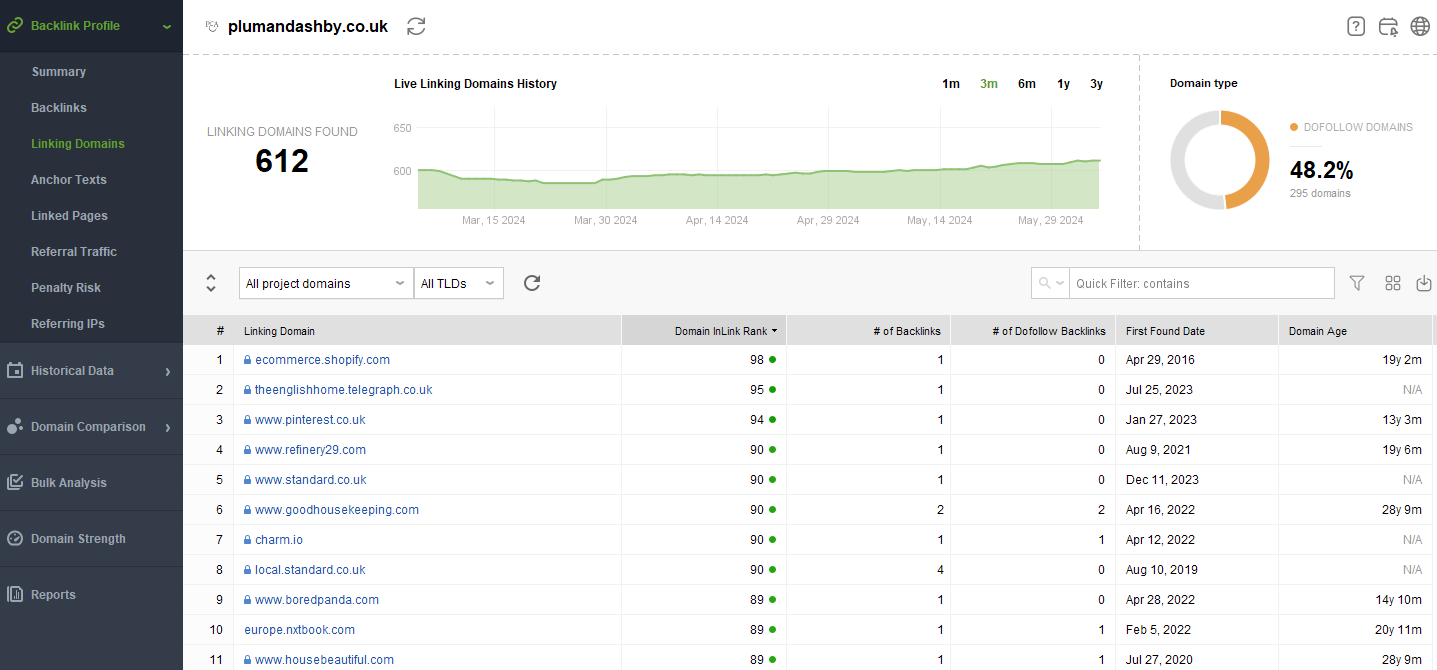Click the green linking domains history chart
The width and height of the screenshot is (1437, 670).
[x=759, y=185]
